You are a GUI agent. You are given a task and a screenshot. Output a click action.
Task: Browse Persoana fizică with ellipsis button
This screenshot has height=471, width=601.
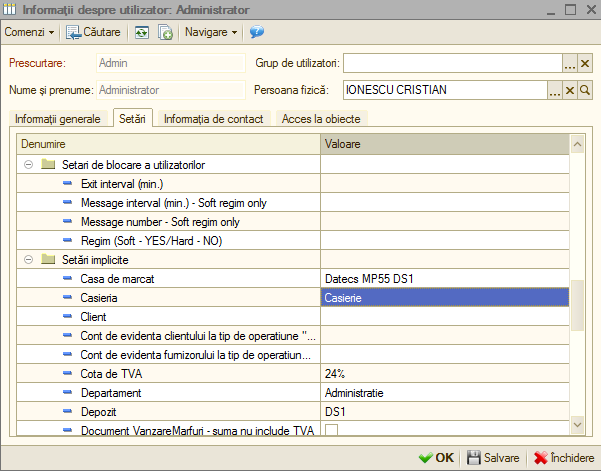coord(555,90)
